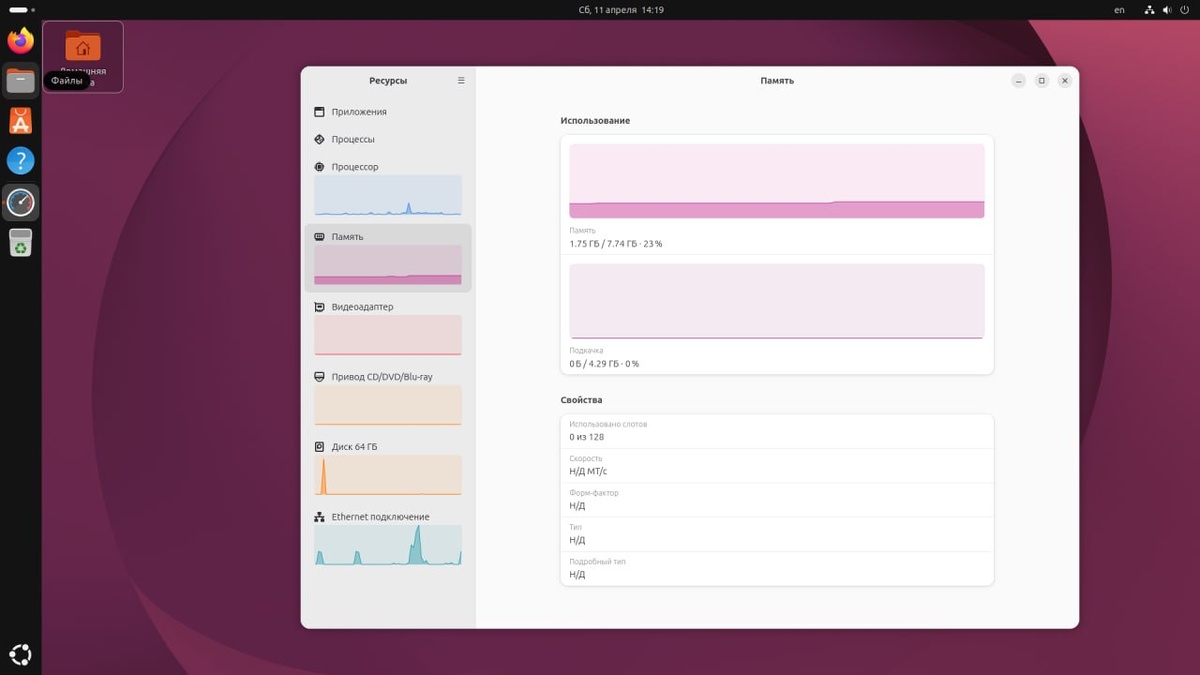1200x675 pixels.
Task: Click the disk 64 ГБ mini graph
Action: click(x=388, y=475)
